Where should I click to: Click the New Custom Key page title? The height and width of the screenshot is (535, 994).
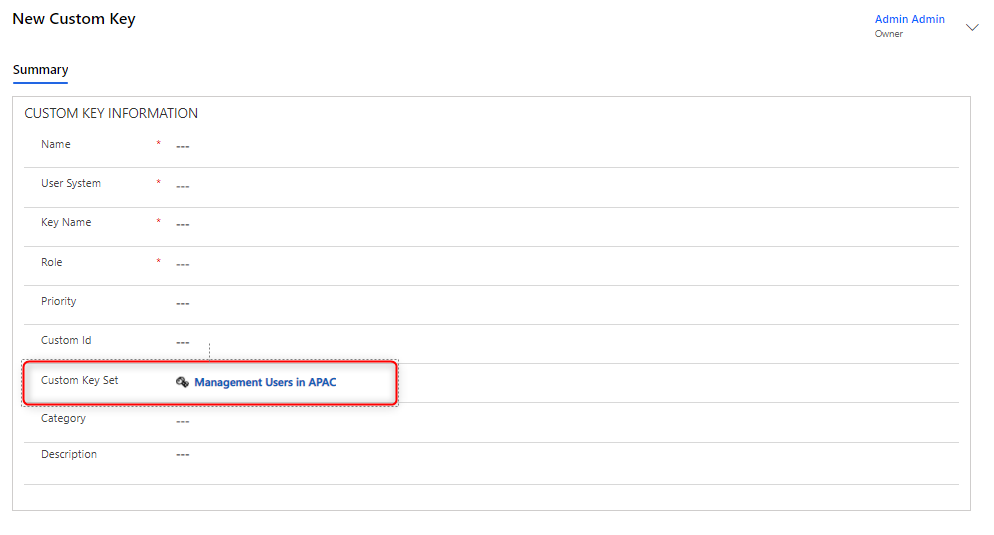(x=74, y=19)
